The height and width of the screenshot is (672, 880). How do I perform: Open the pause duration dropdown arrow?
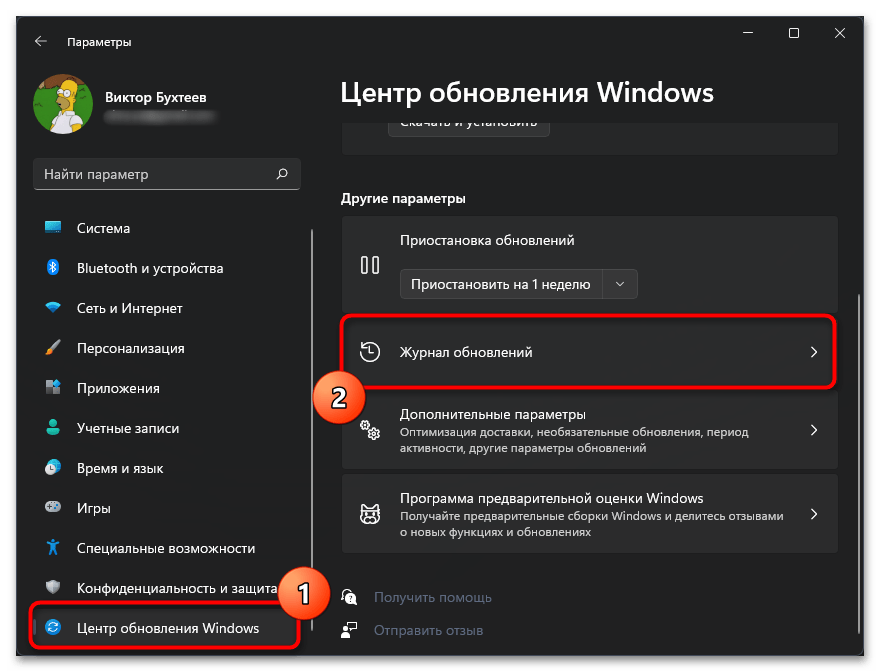[620, 284]
